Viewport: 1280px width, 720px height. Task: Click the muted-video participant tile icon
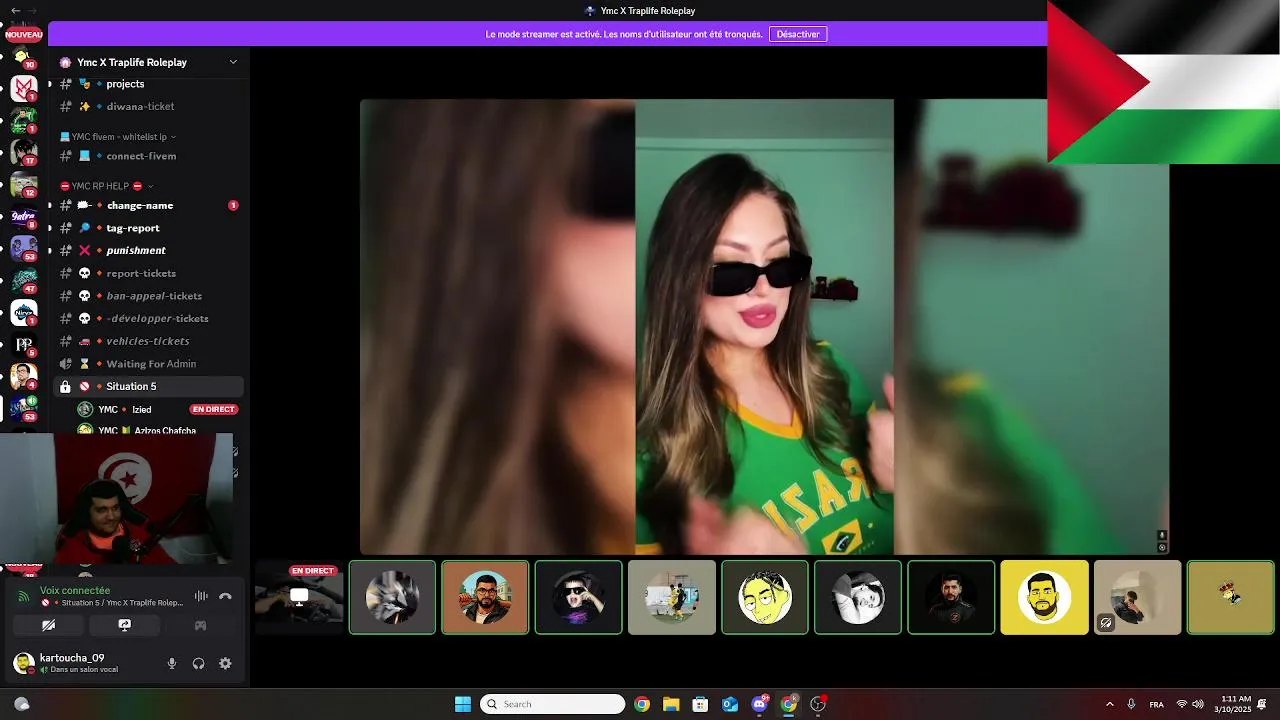[1106, 623]
